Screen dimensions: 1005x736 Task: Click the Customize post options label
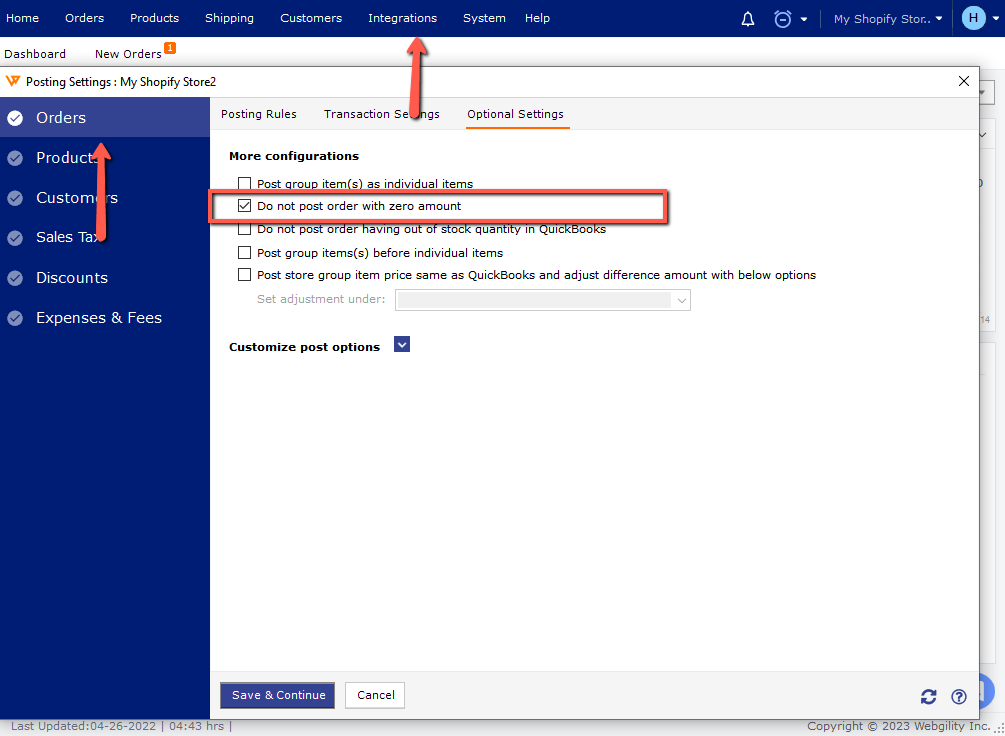[304, 347]
